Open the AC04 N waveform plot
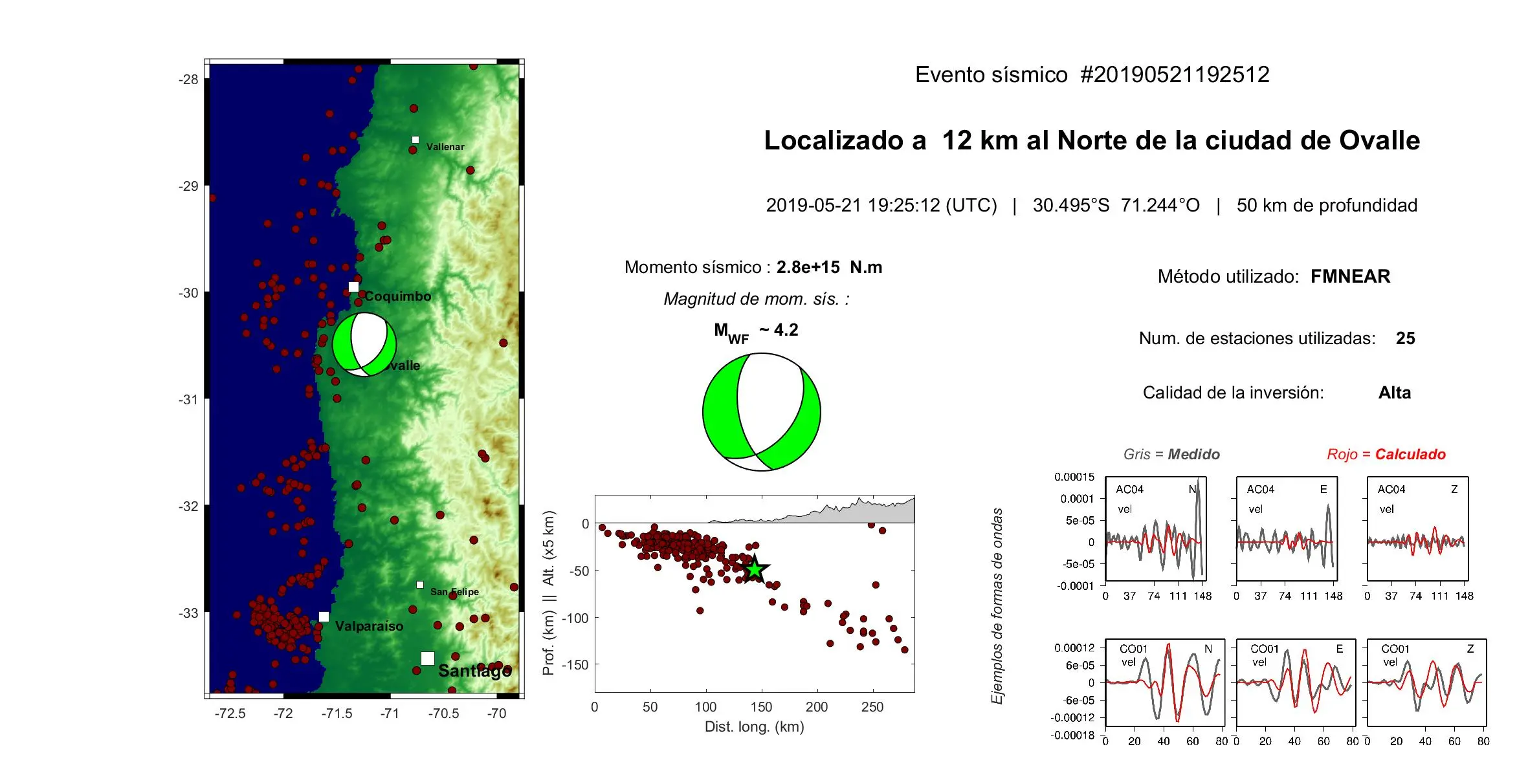Screen dimensions: 1539x784 [1156, 529]
